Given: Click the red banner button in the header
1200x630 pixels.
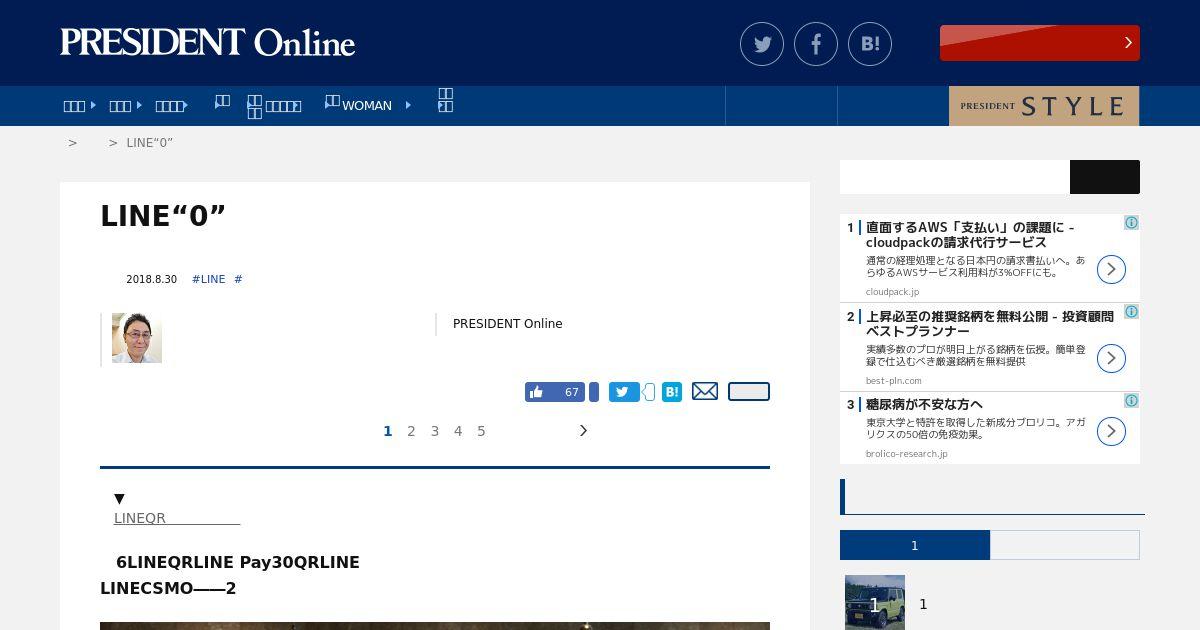Looking at the screenshot, I should pos(1040,43).
